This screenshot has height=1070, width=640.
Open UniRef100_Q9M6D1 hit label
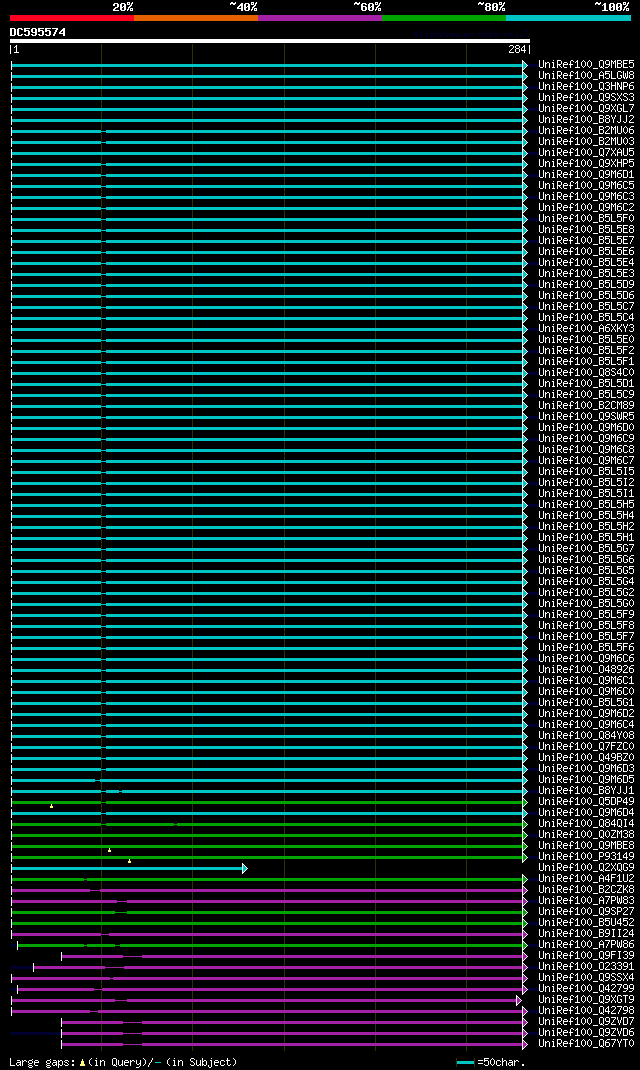(x=586, y=175)
